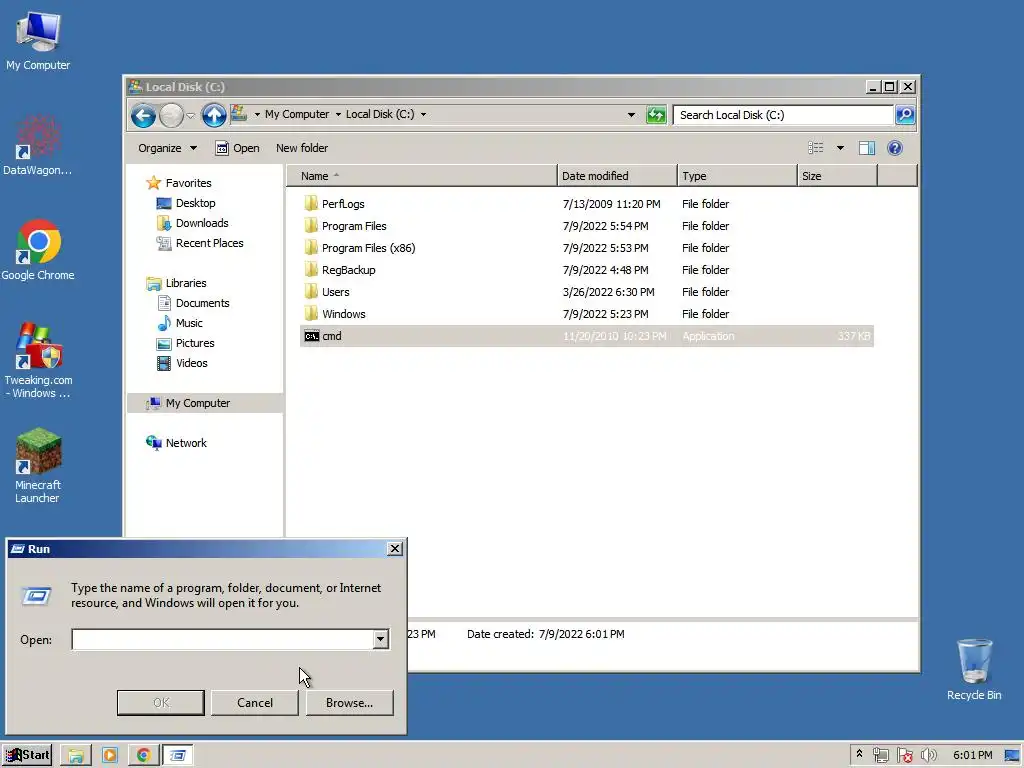Select the PerfLogs folder

586,204
